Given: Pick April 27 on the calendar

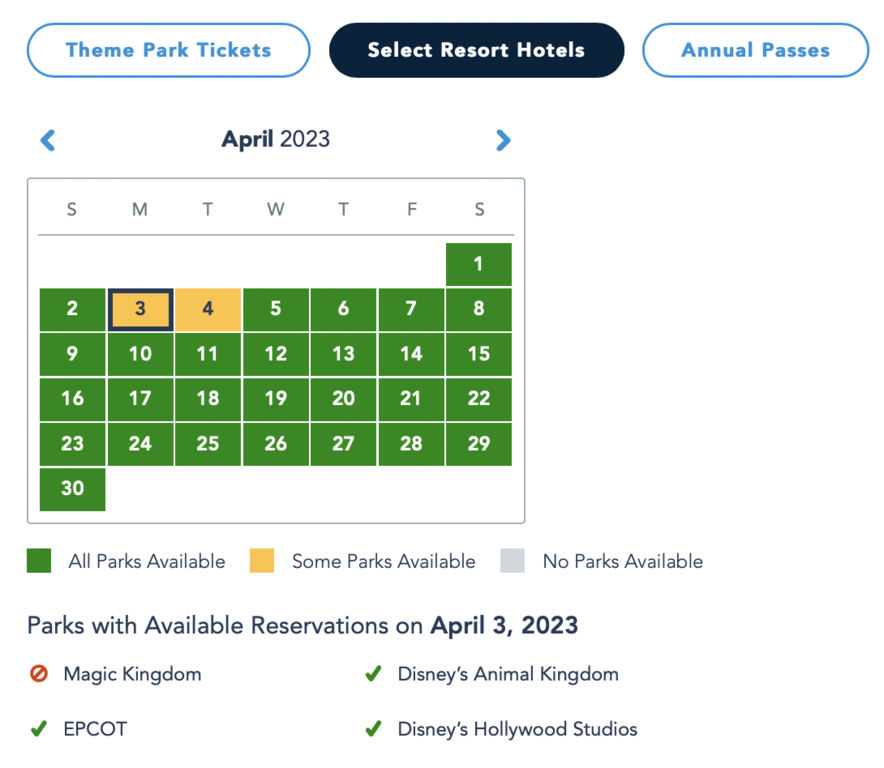Looking at the screenshot, I should click(343, 444).
